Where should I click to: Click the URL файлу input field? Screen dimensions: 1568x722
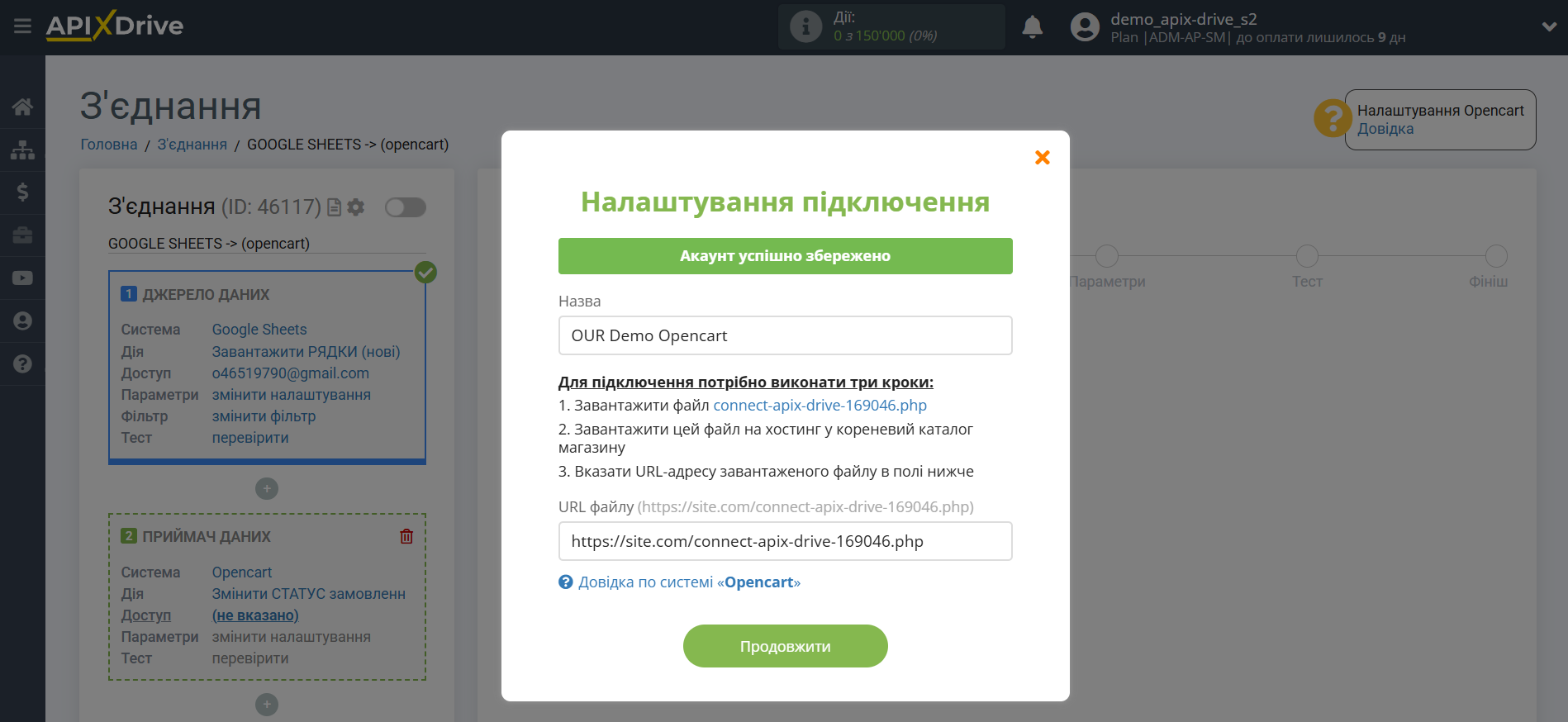(786, 541)
